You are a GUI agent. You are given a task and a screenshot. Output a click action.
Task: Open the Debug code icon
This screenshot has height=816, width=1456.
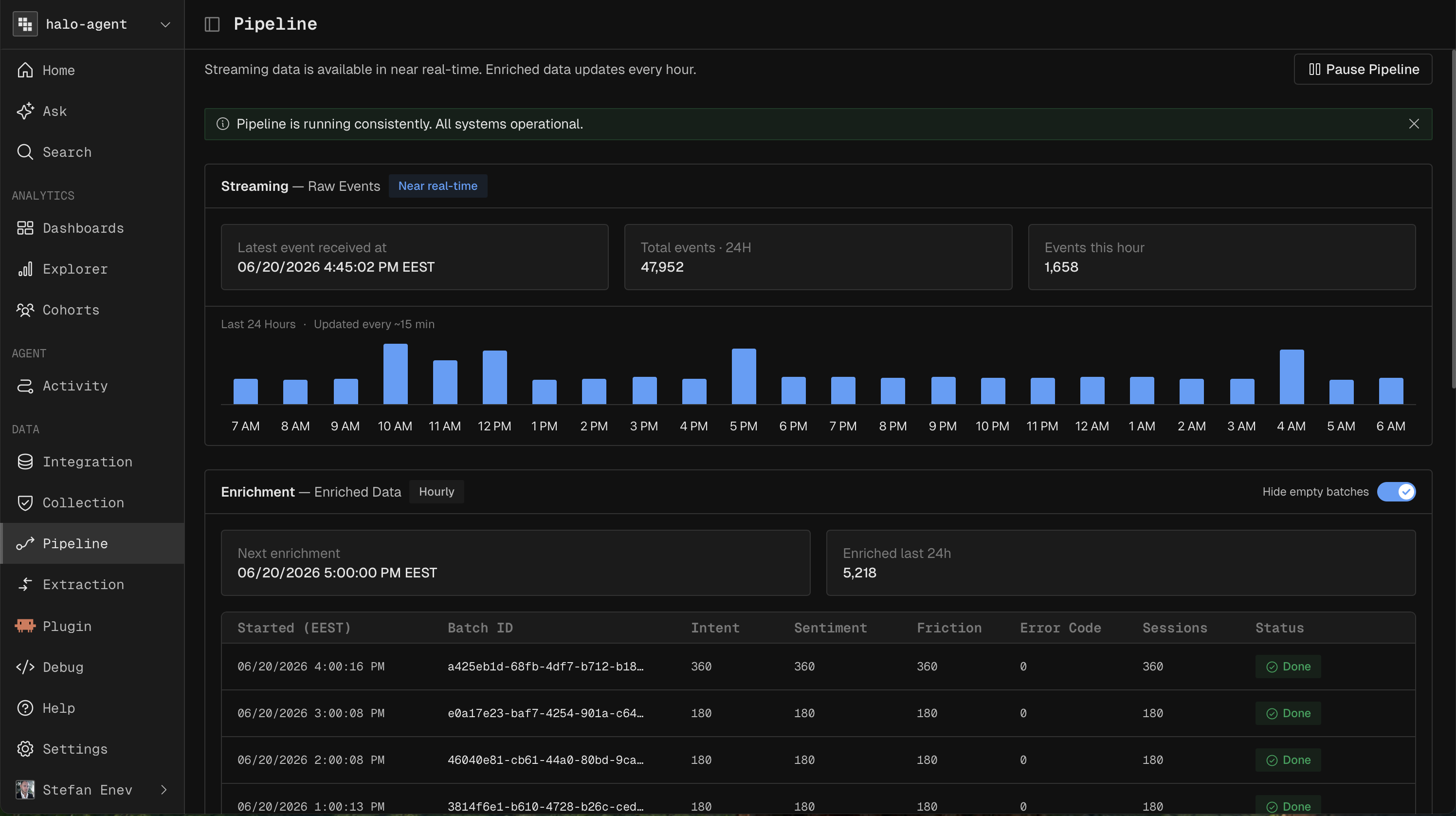25,668
